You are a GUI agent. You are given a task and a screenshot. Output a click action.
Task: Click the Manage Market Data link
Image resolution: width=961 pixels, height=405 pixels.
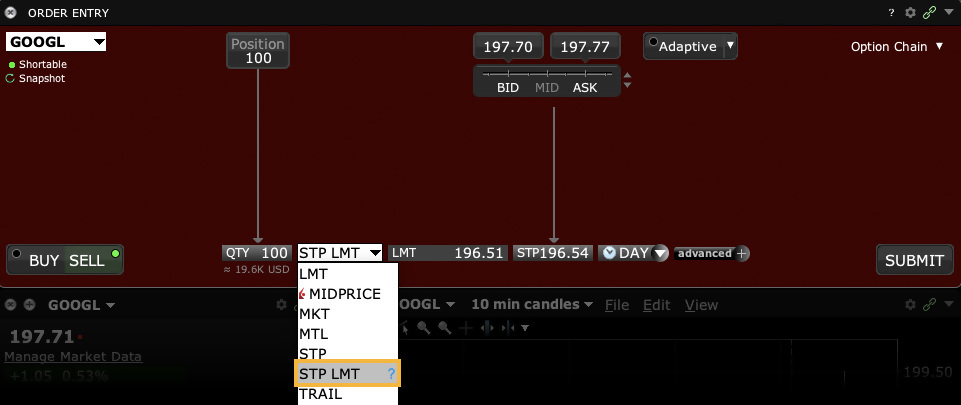[73, 357]
